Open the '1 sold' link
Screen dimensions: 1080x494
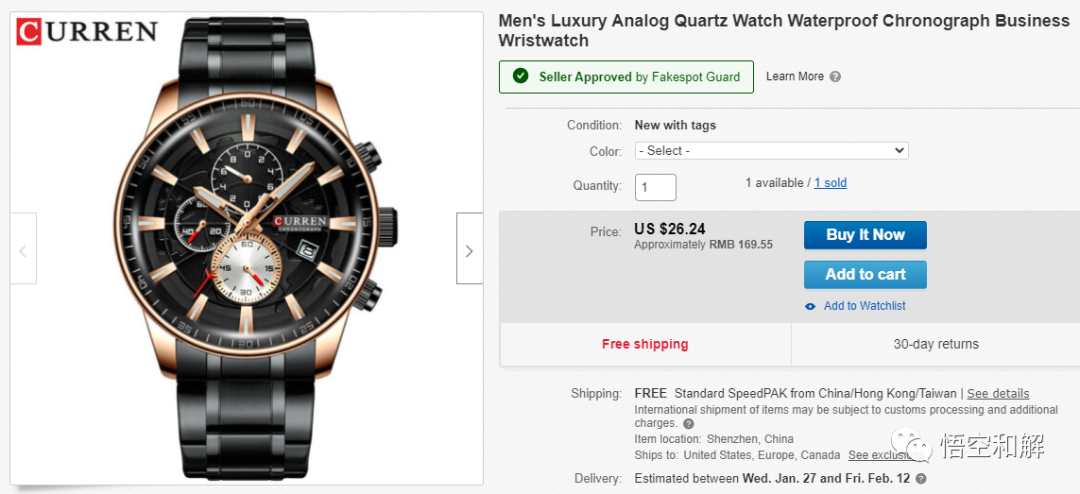(x=830, y=183)
